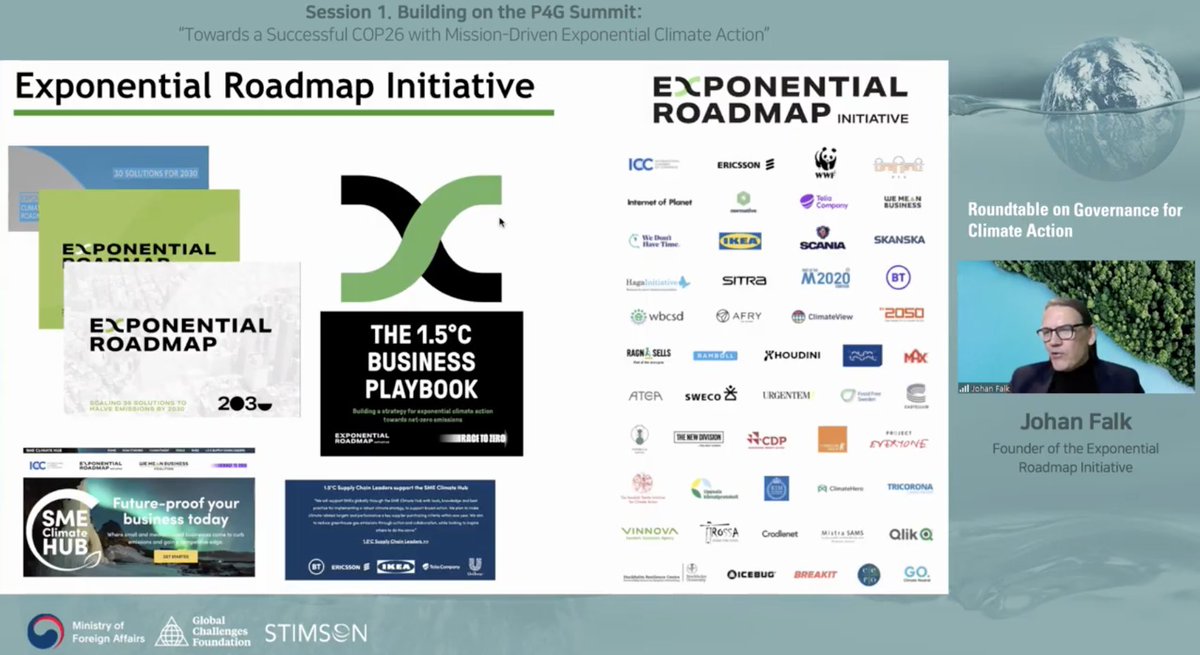
Task: Select the orange 2050 logo
Action: (901, 314)
